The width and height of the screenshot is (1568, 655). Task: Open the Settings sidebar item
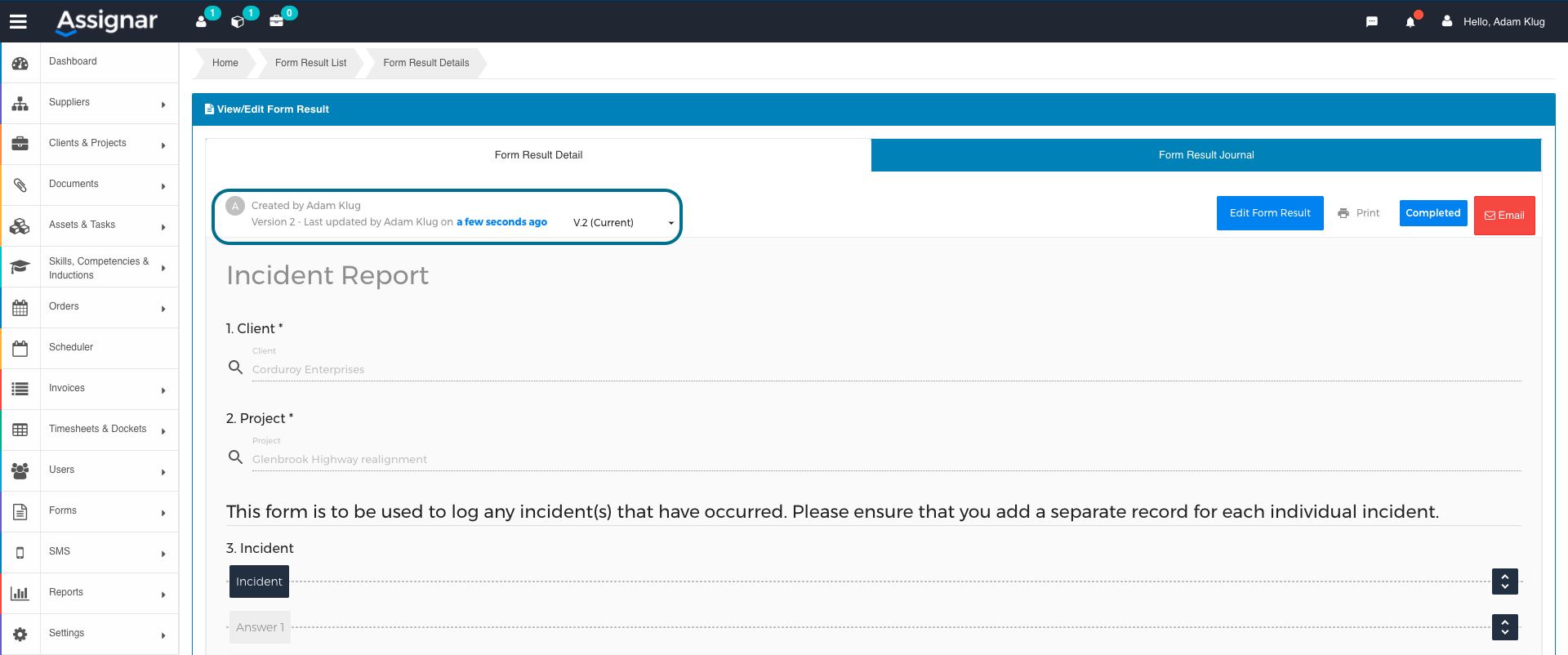click(x=90, y=635)
